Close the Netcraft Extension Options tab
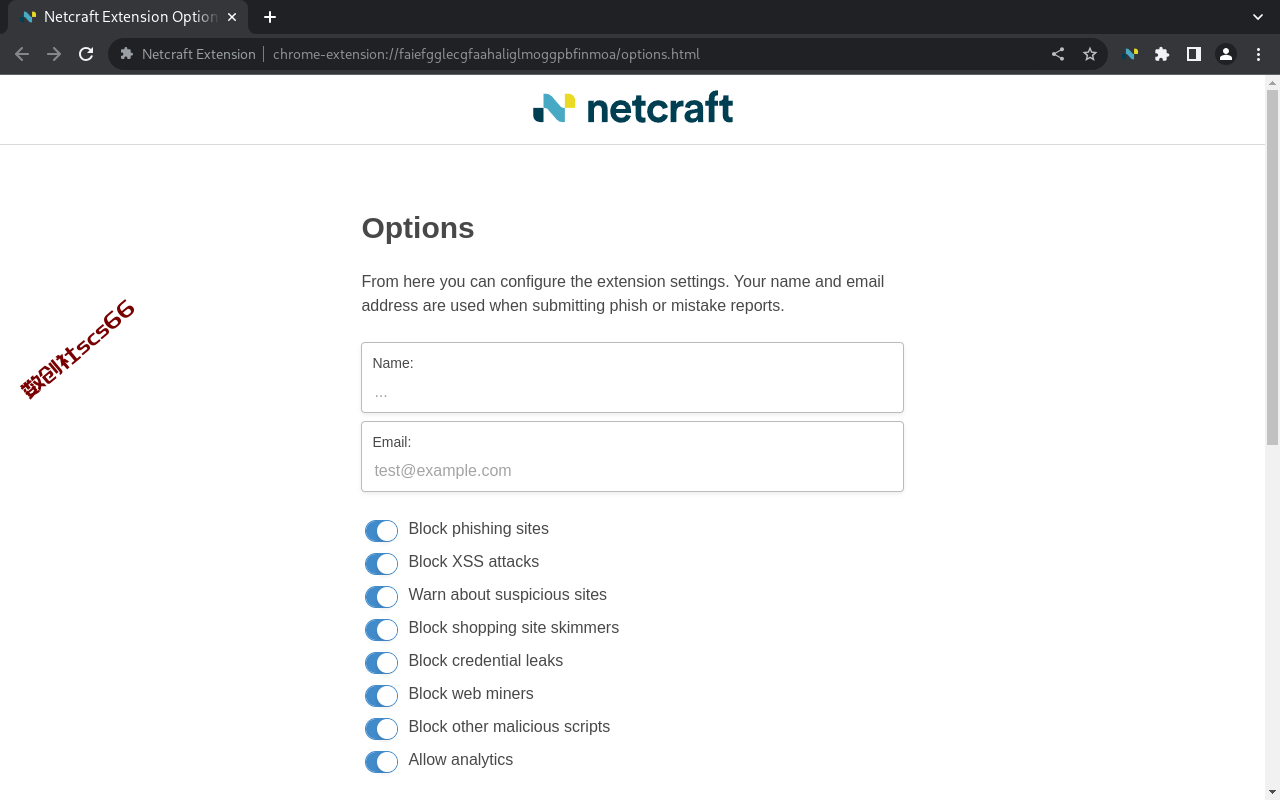The image size is (1280, 800). pyautogui.click(x=232, y=17)
